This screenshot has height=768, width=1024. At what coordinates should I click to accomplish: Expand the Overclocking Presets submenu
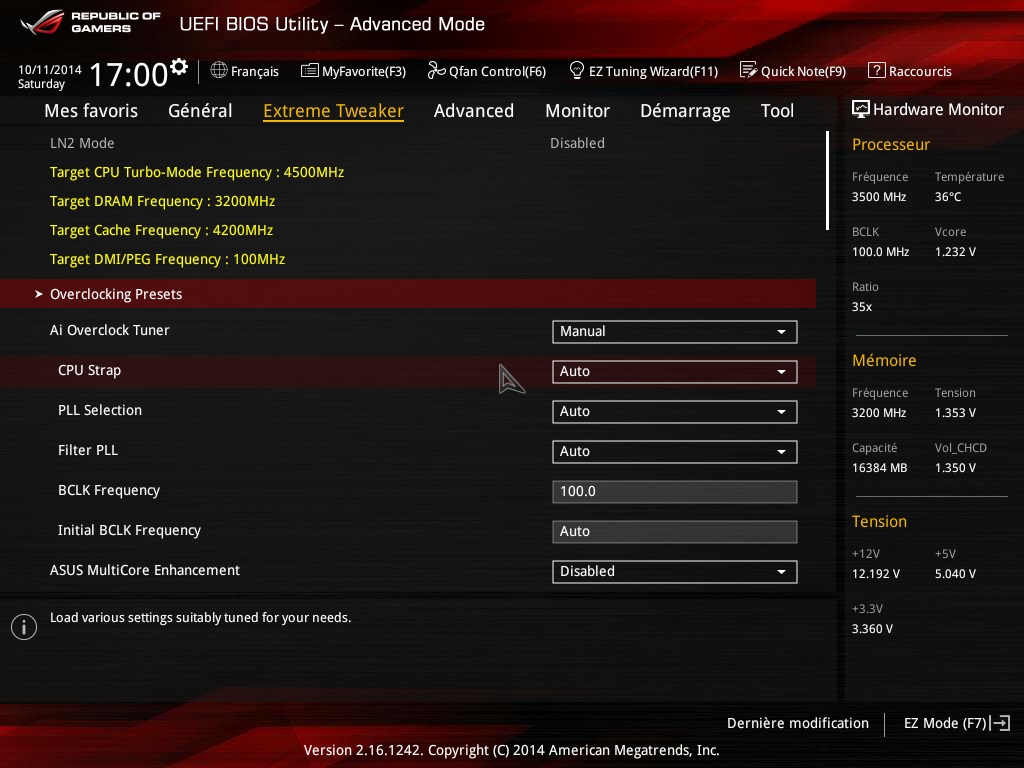click(116, 294)
